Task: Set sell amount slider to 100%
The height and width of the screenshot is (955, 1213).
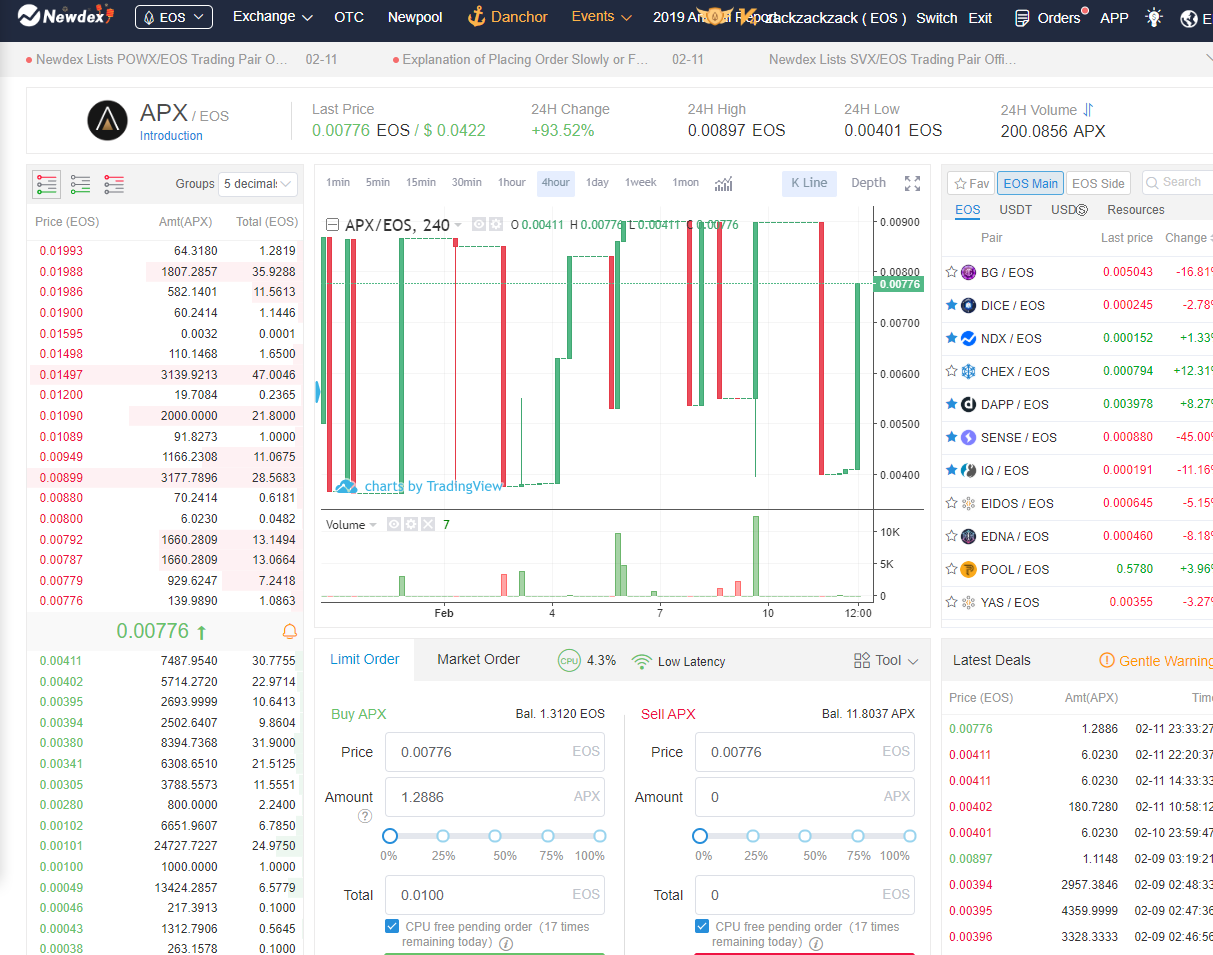Action: 909,836
